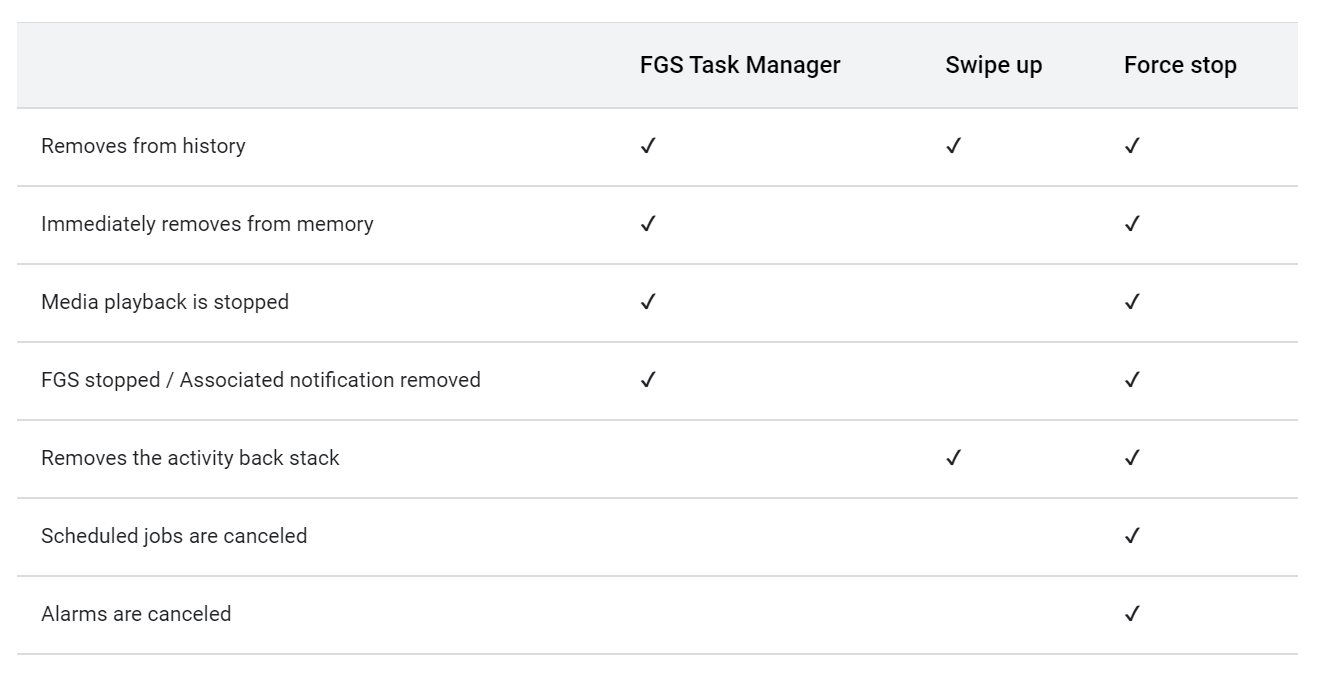Click FGS Task Manager checkmark for Media playback row
Image resolution: width=1323 pixels, height=682 pixels.
click(648, 302)
